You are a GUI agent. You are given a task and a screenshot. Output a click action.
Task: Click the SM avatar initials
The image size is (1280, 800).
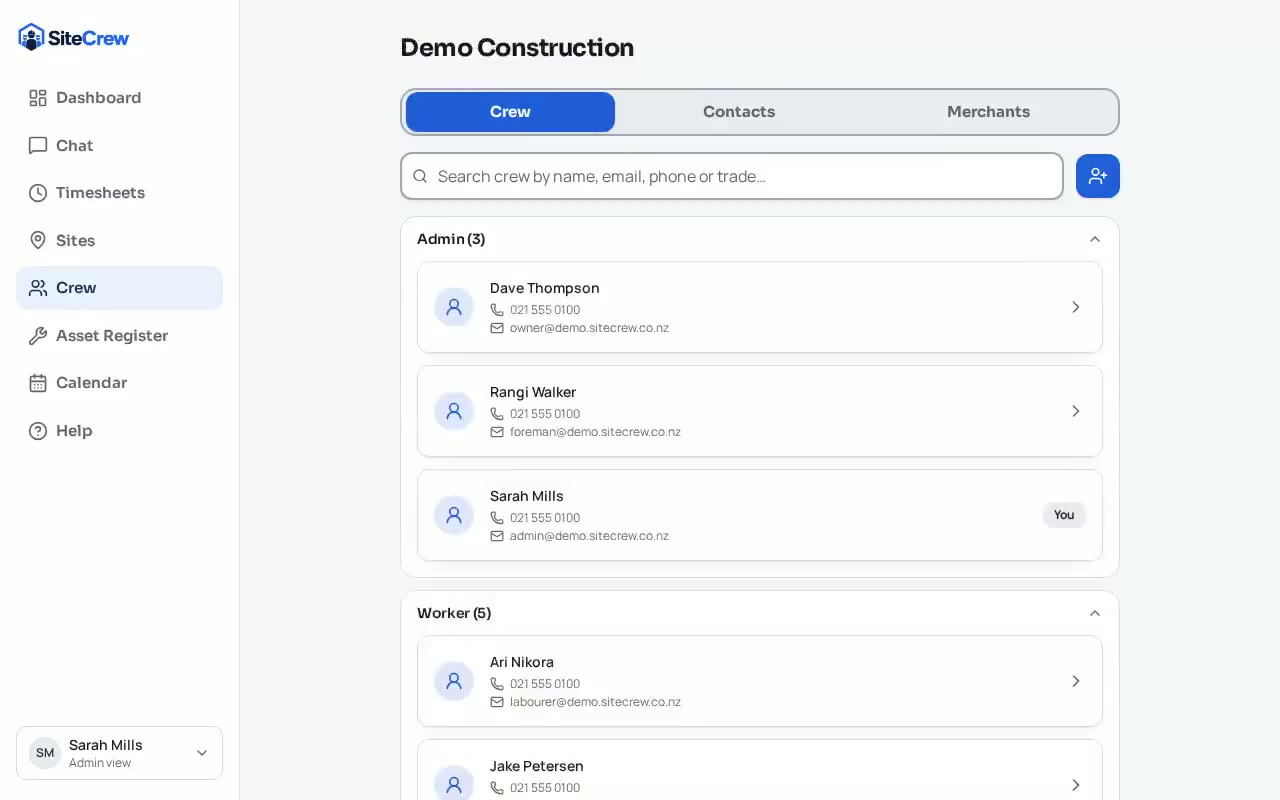coord(45,753)
